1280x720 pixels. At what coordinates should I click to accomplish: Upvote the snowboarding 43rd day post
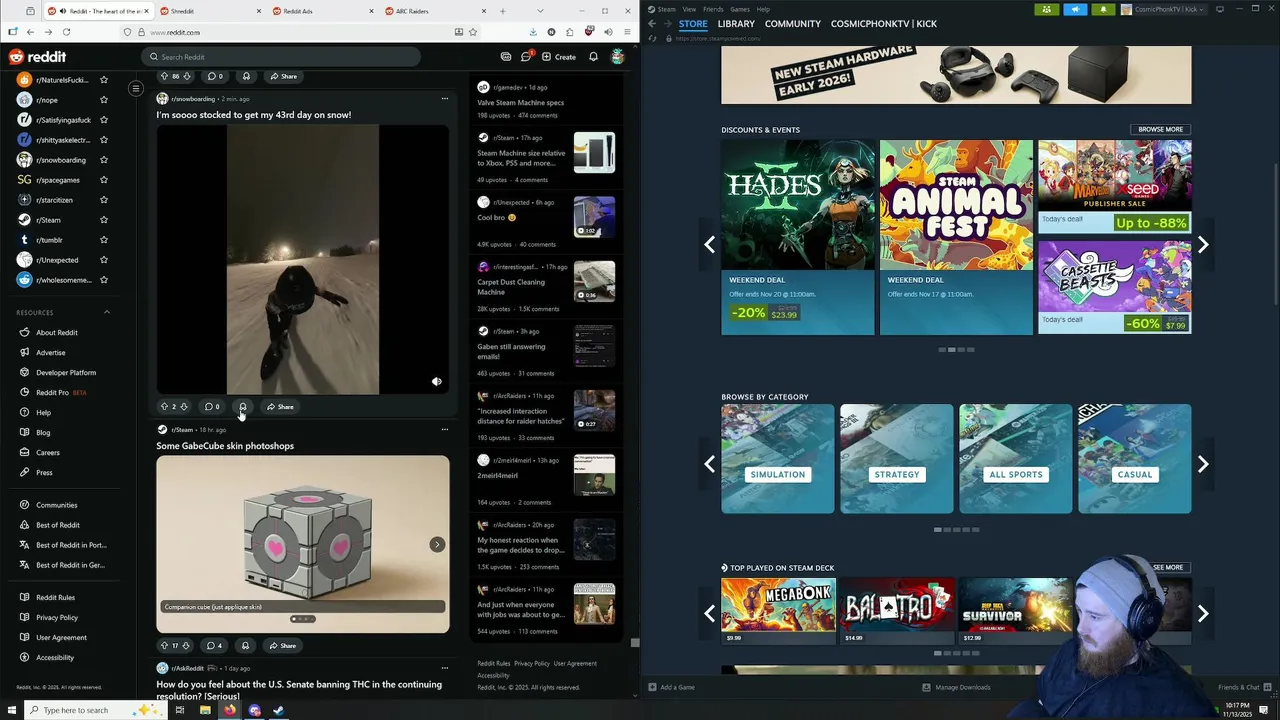point(164,407)
